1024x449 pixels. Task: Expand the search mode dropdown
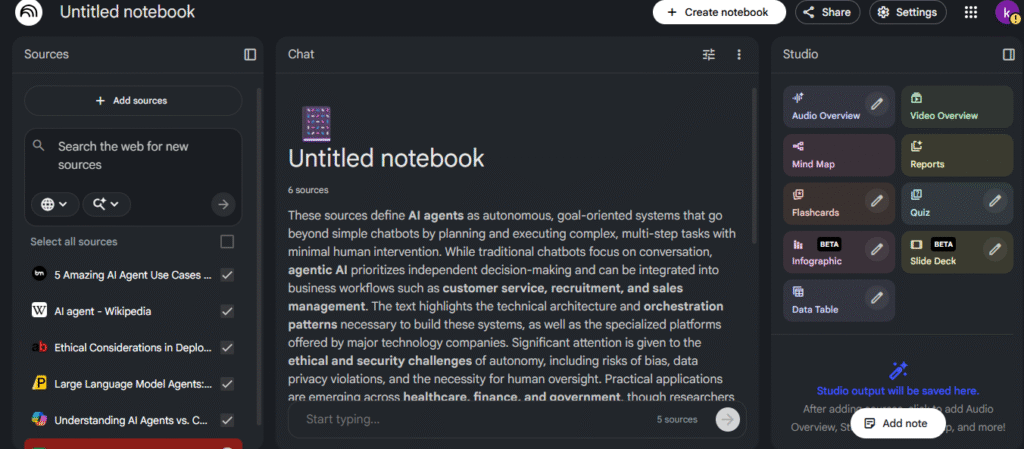[x=106, y=204]
